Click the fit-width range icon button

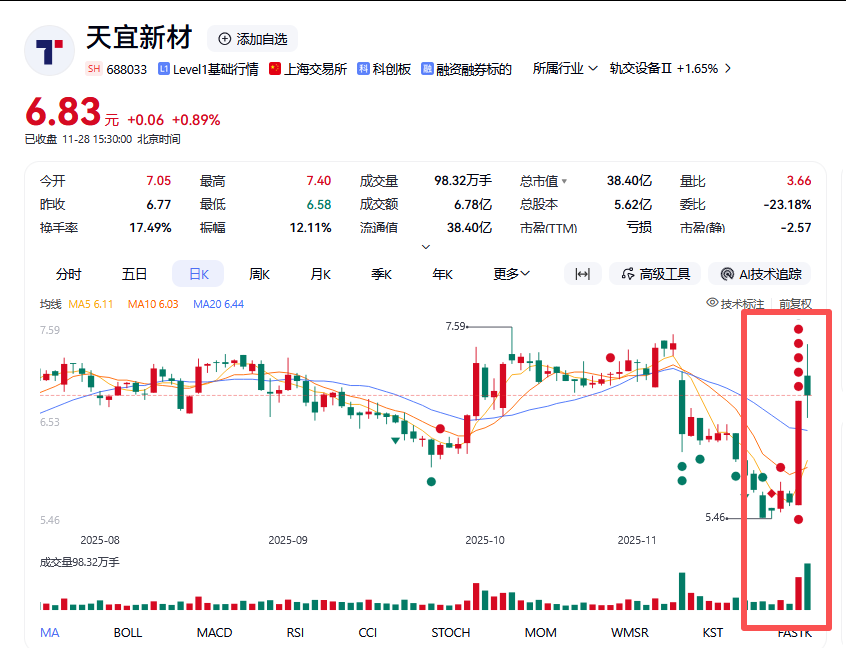point(583,274)
